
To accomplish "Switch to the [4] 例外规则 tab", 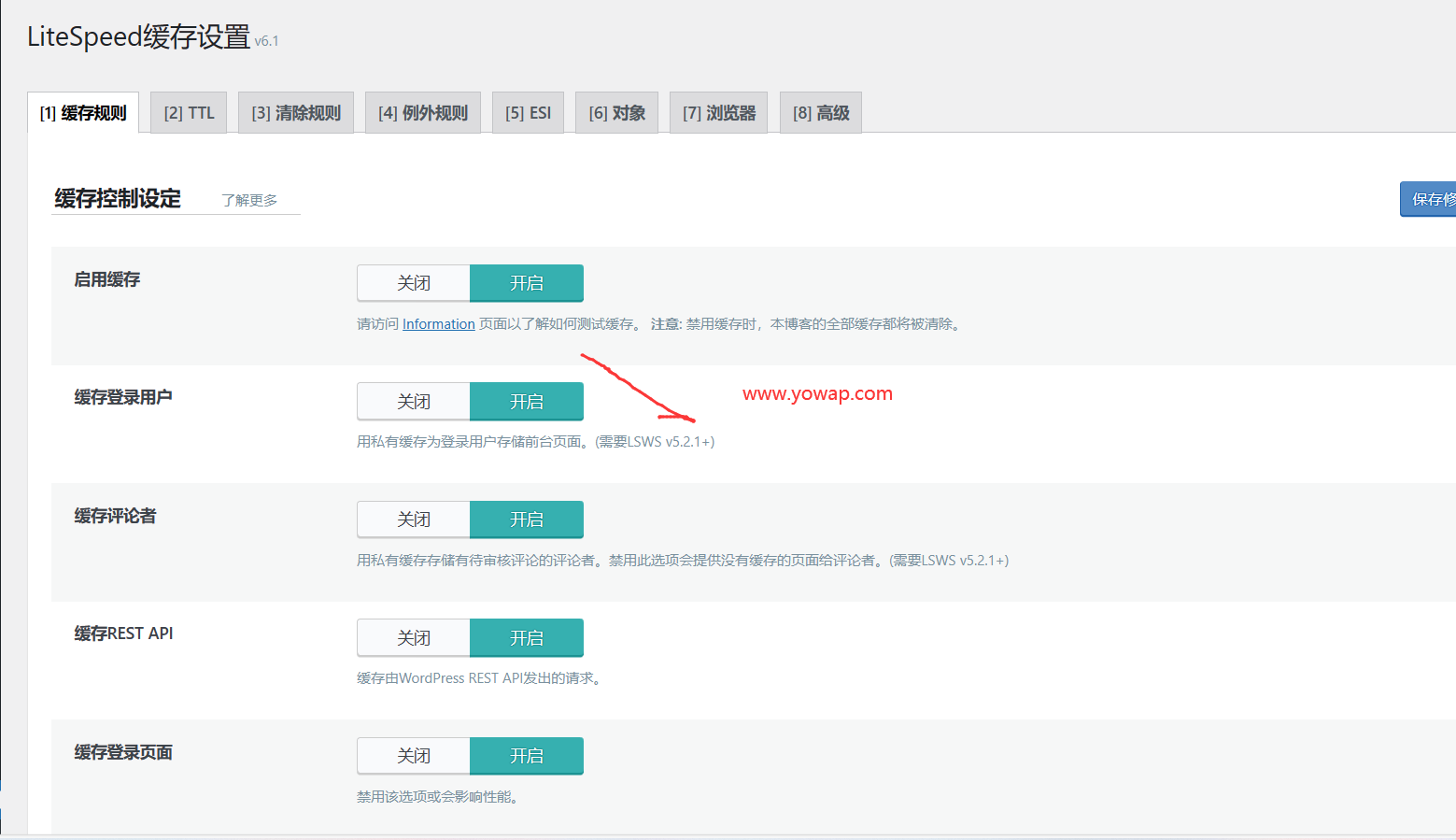I will click(x=422, y=112).
